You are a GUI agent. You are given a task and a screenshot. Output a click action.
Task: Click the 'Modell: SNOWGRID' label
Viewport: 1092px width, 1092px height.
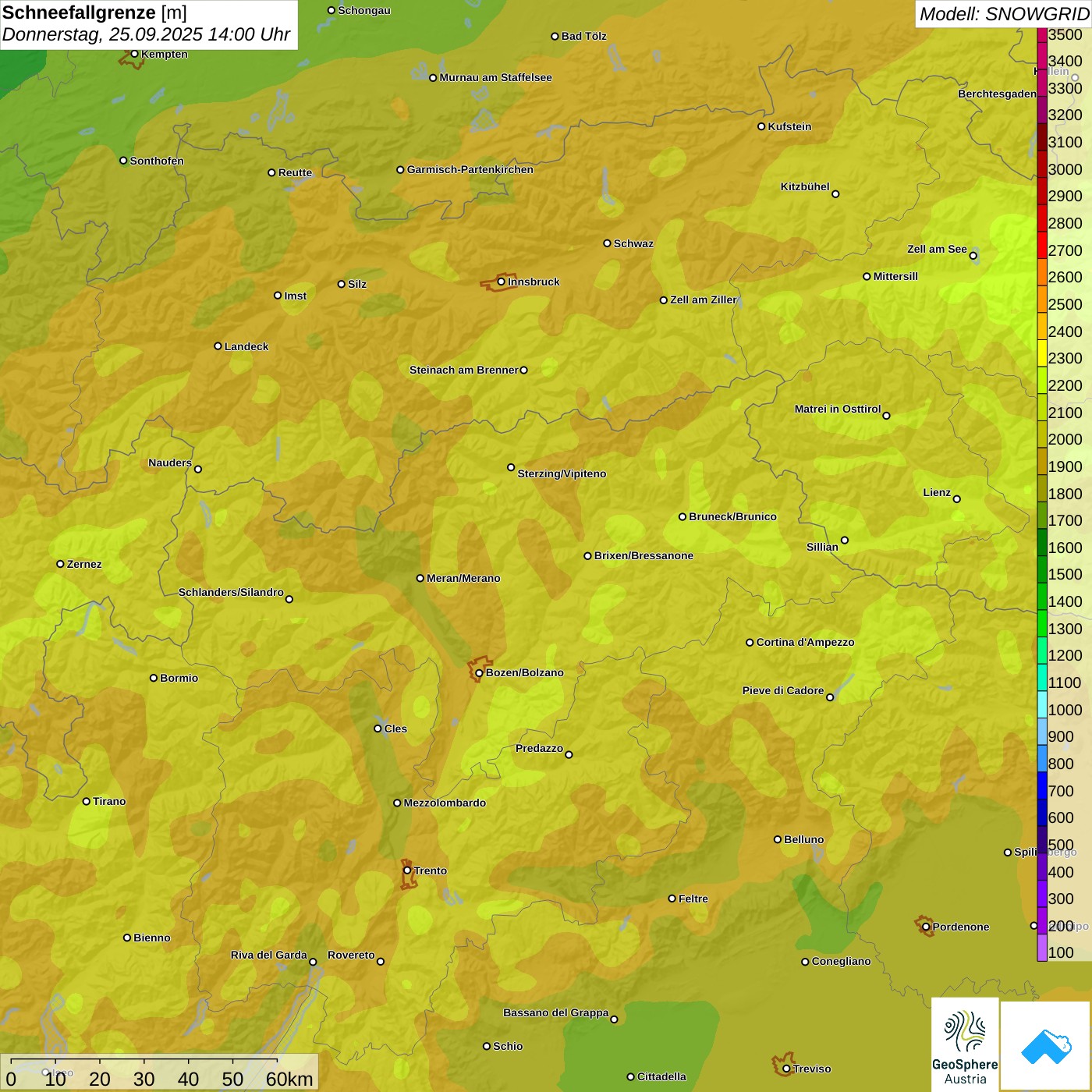[1004, 14]
